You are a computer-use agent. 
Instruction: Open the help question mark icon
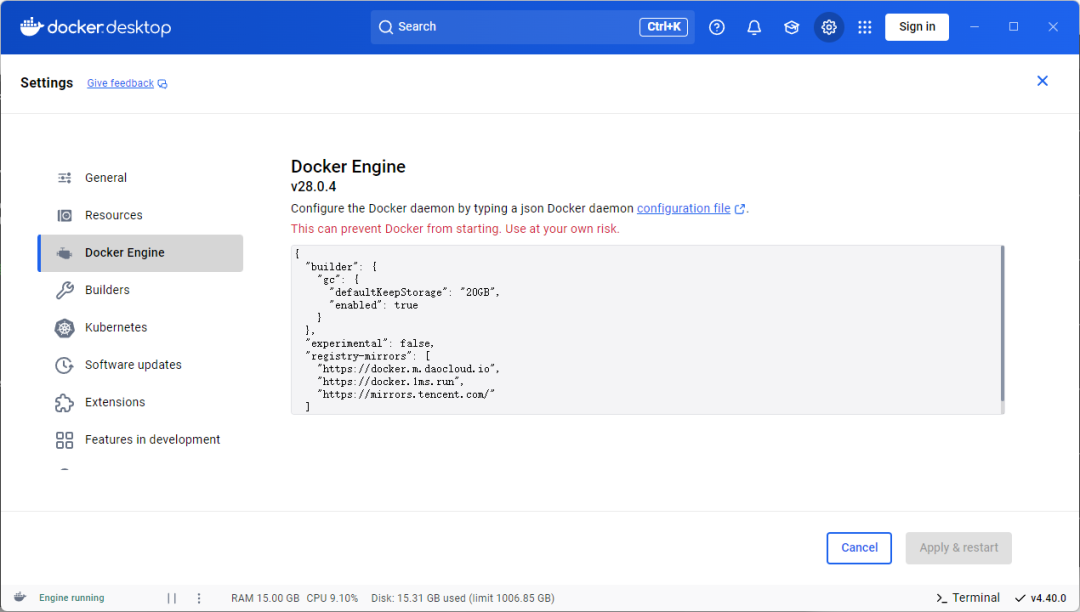coord(716,27)
